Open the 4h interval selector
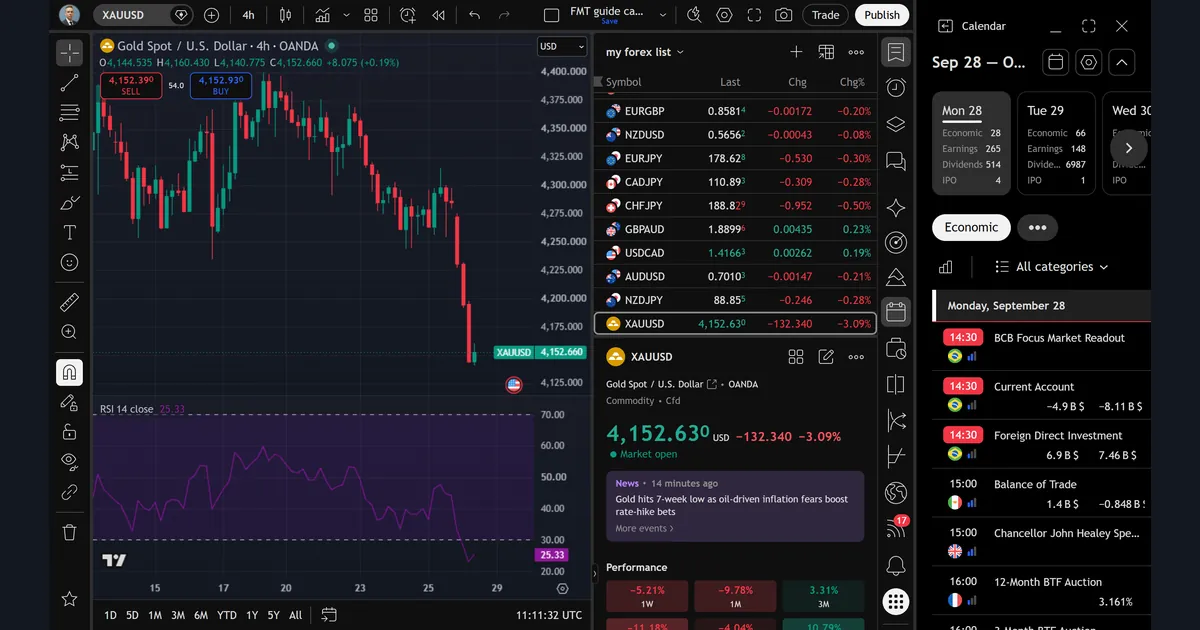 point(249,15)
